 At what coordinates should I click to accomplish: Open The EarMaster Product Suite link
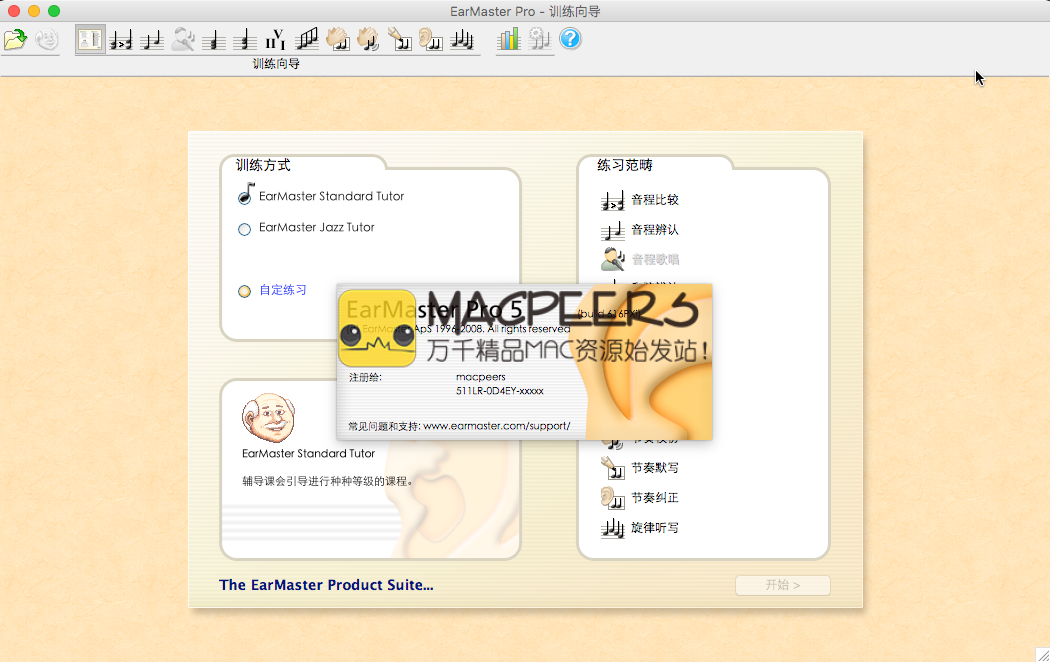pos(326,585)
